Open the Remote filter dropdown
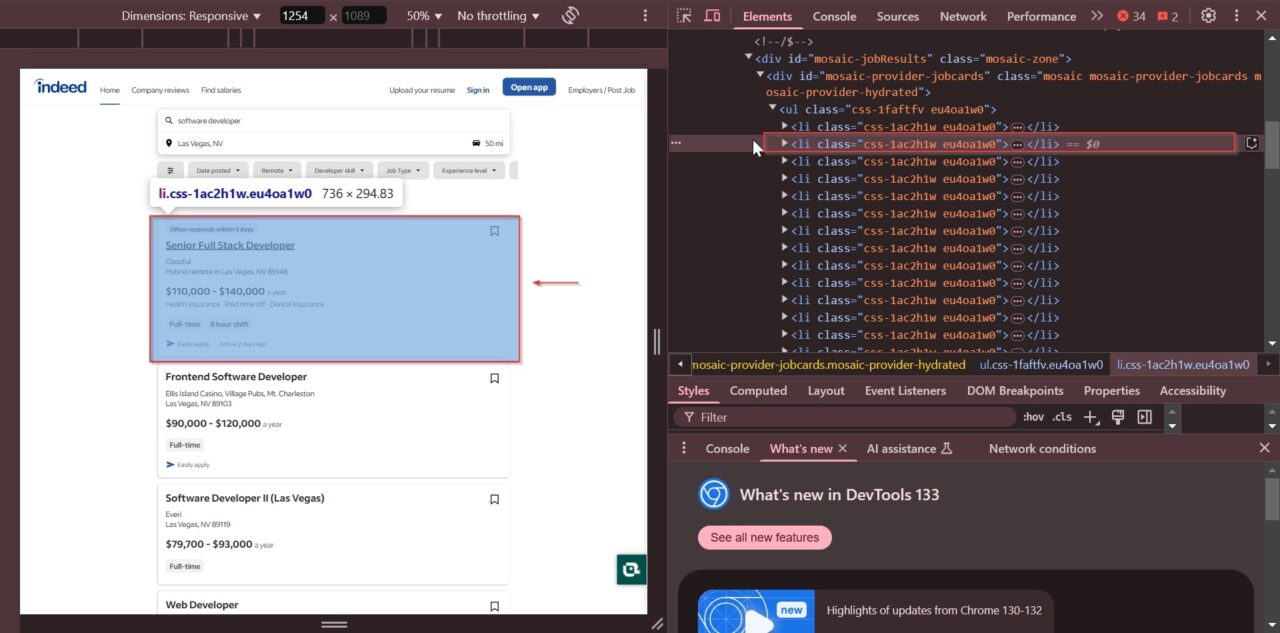The image size is (1280, 633). click(x=277, y=170)
